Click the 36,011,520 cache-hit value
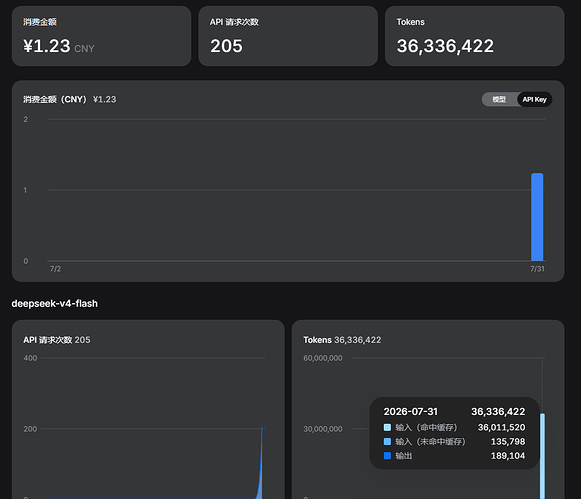Viewport: 581px width, 499px height. tap(501, 428)
